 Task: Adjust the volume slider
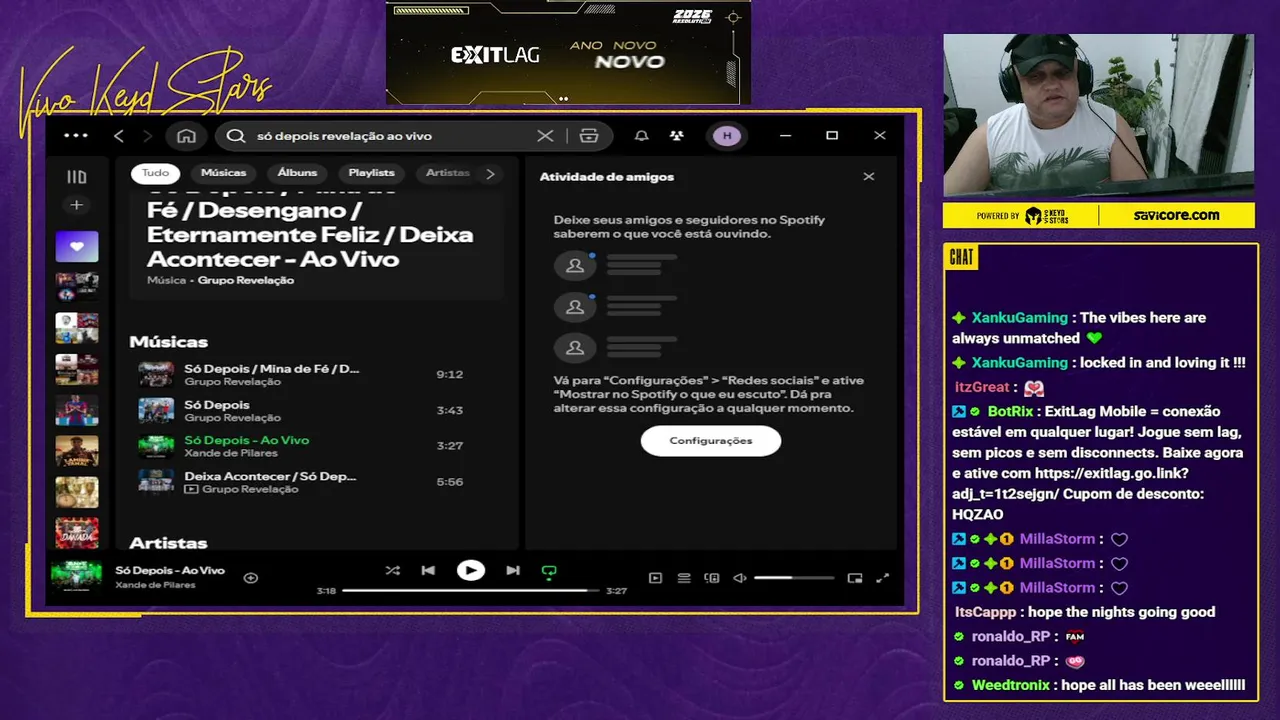[794, 578]
